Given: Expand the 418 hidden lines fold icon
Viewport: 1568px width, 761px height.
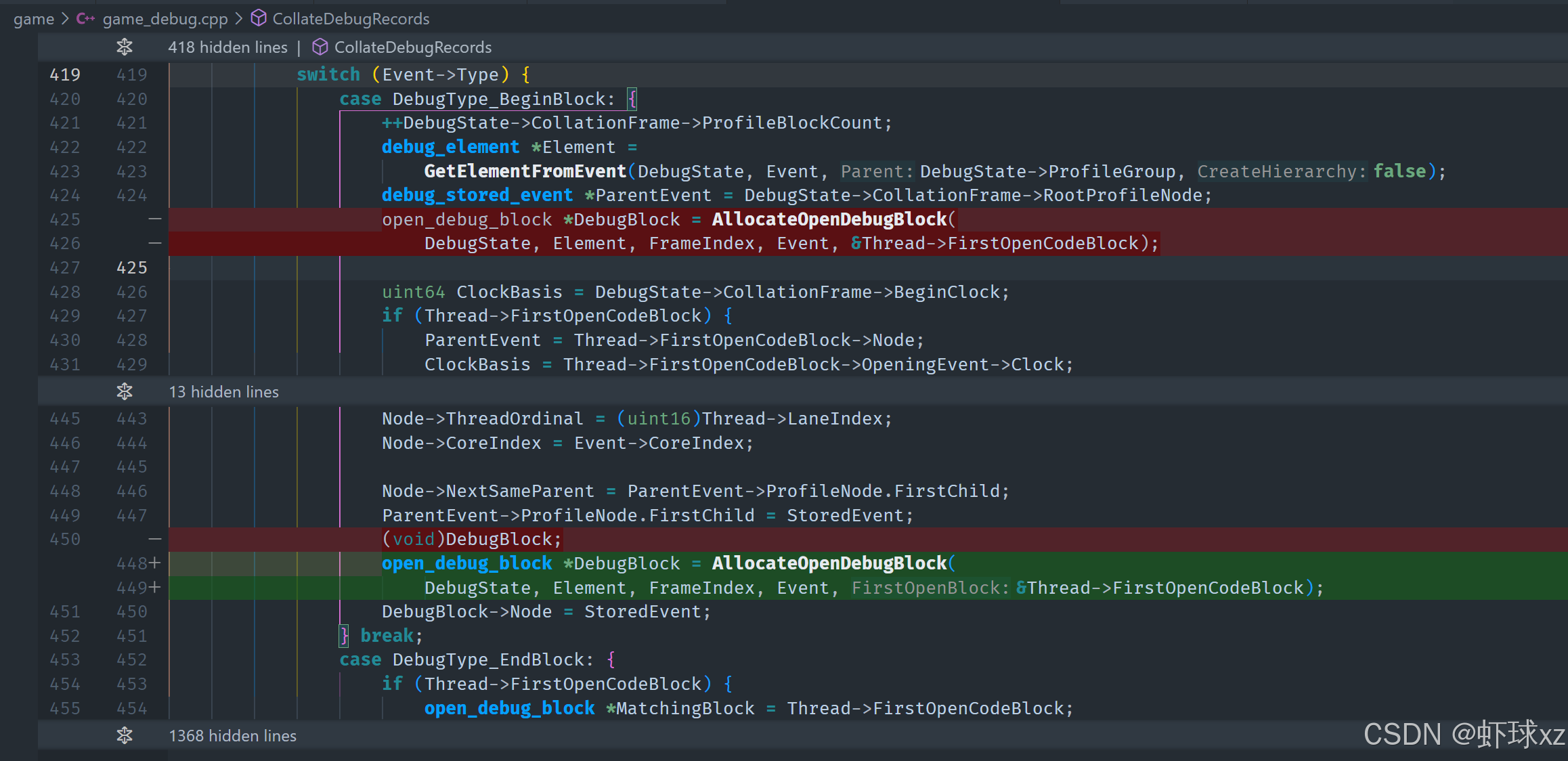Looking at the screenshot, I should click(x=125, y=47).
